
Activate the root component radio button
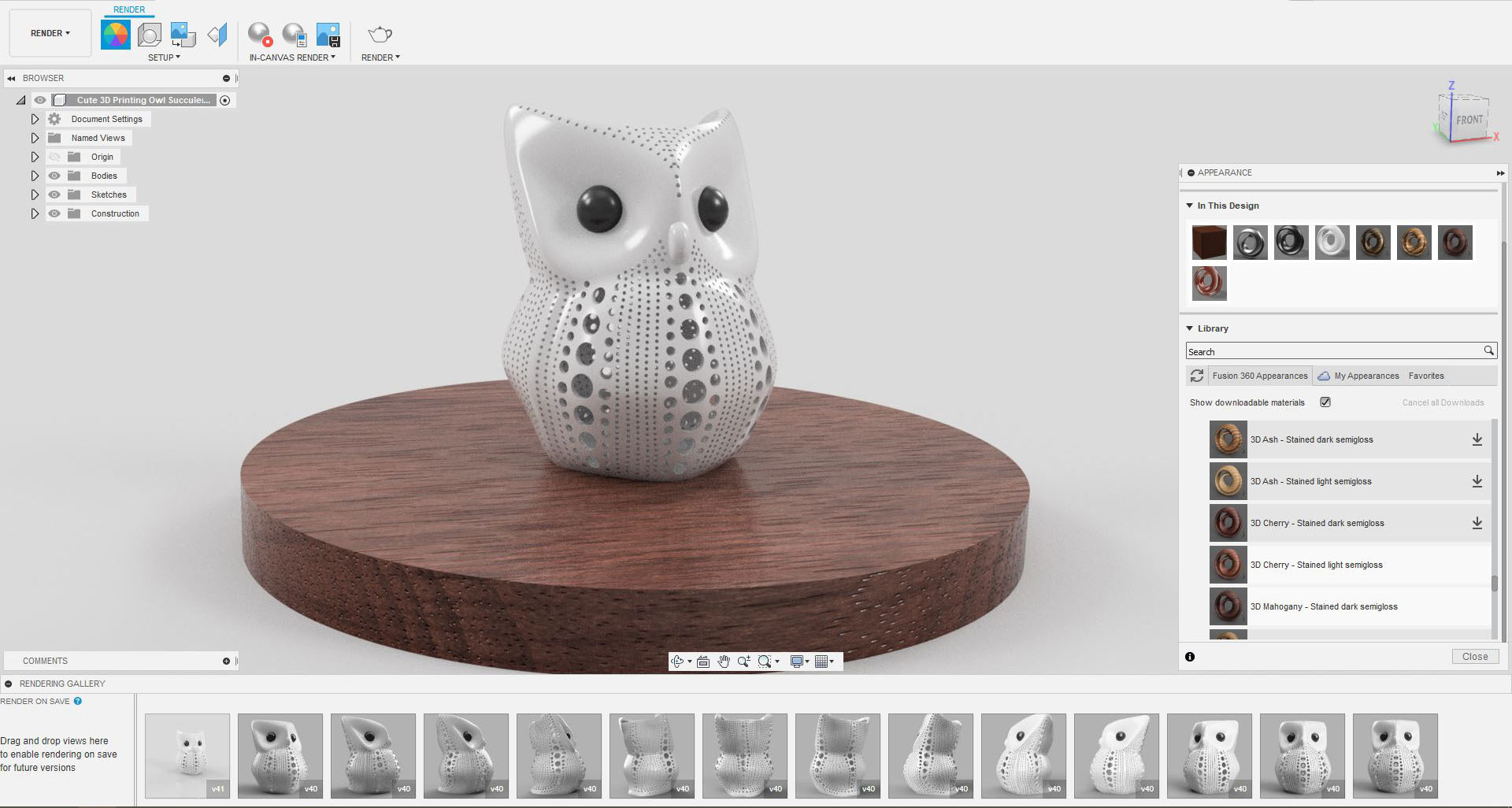225,100
